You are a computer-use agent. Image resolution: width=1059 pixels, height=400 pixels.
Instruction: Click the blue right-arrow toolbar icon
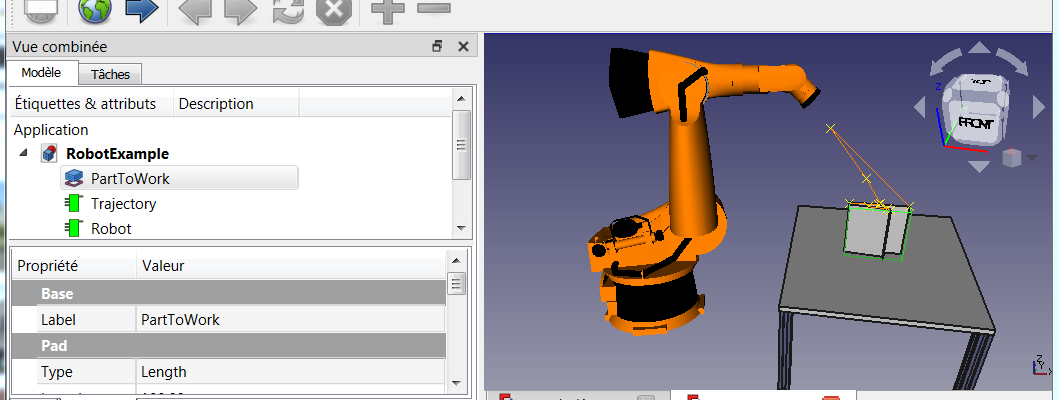tap(142, 9)
